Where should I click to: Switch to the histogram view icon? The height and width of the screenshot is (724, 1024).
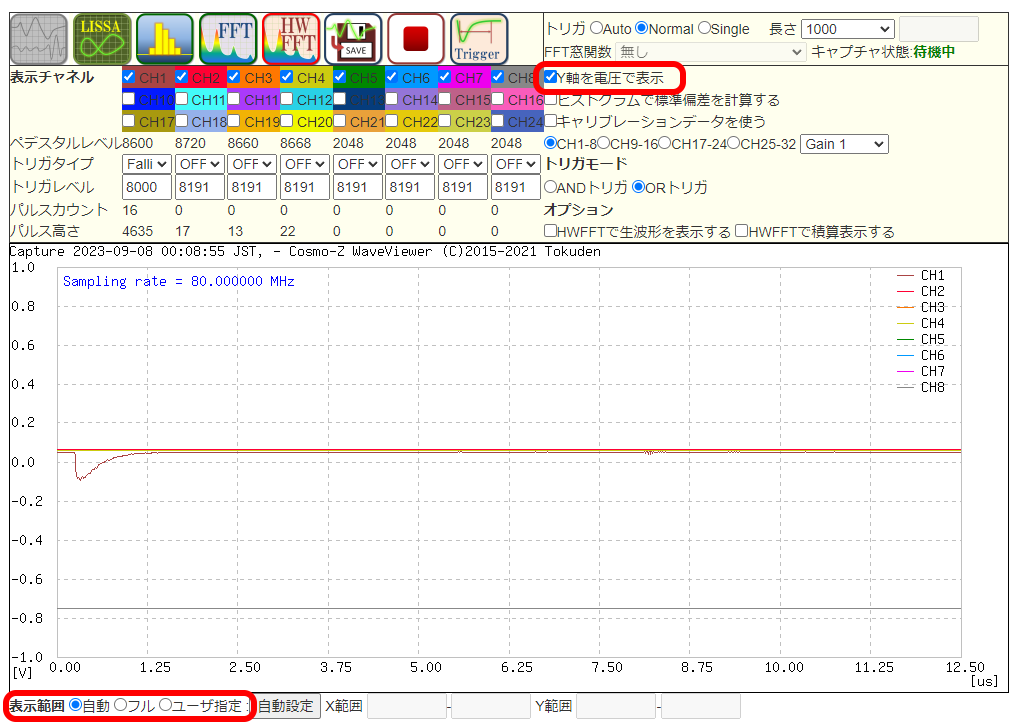click(x=165, y=39)
